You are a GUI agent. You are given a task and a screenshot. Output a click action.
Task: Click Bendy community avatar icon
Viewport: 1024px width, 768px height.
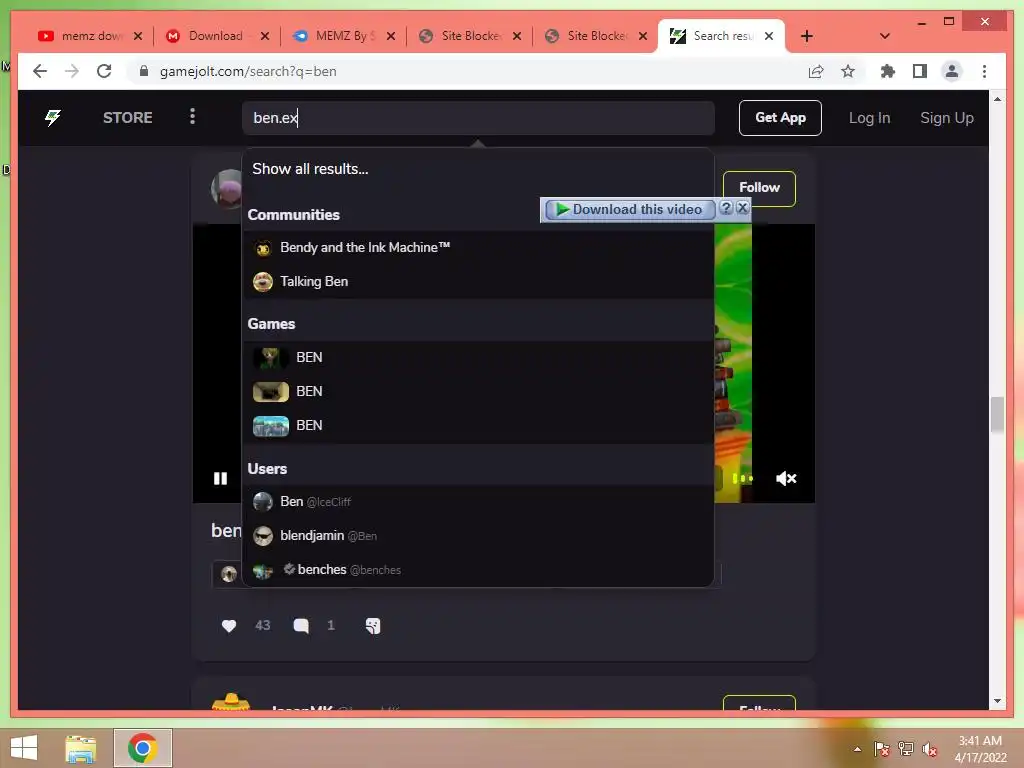263,248
